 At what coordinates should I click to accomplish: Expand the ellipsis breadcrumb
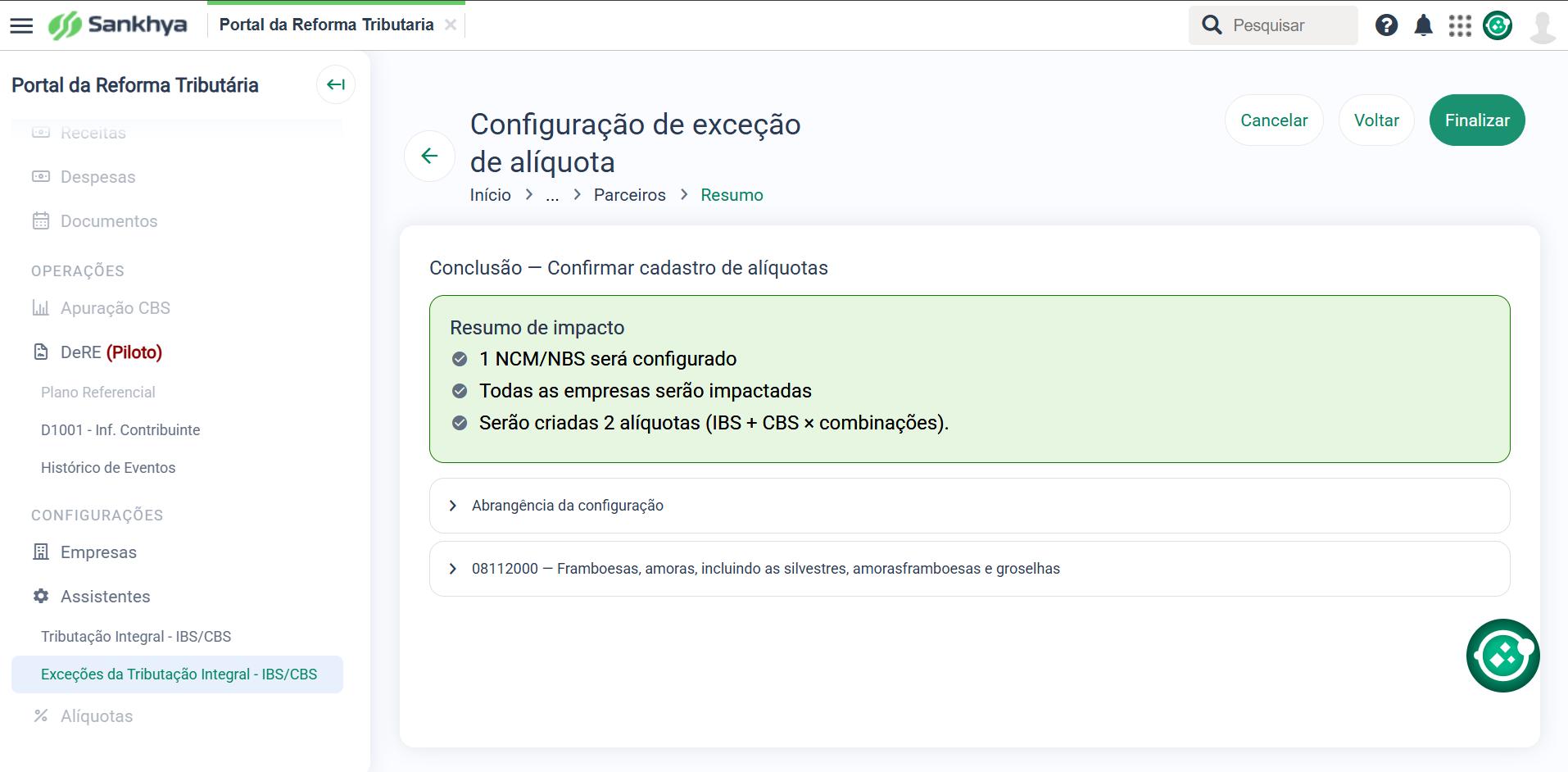click(x=553, y=195)
